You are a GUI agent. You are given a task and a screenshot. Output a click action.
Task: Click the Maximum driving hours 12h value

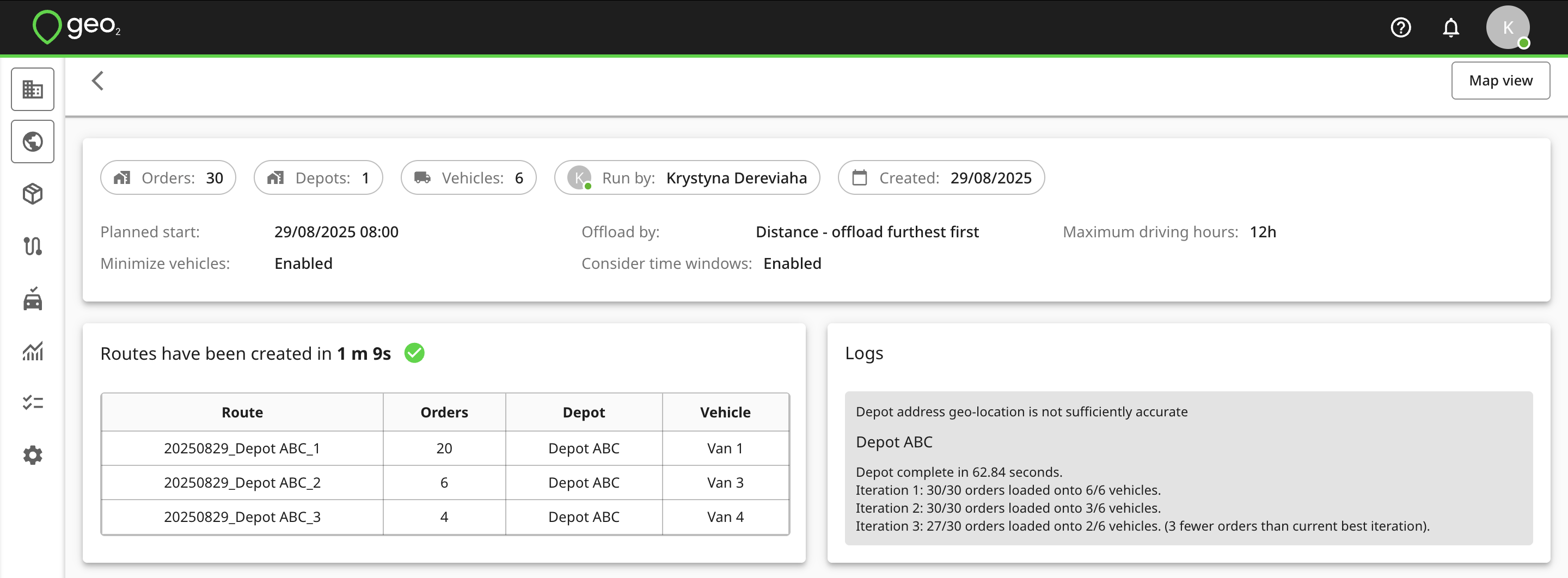pos(1263,232)
